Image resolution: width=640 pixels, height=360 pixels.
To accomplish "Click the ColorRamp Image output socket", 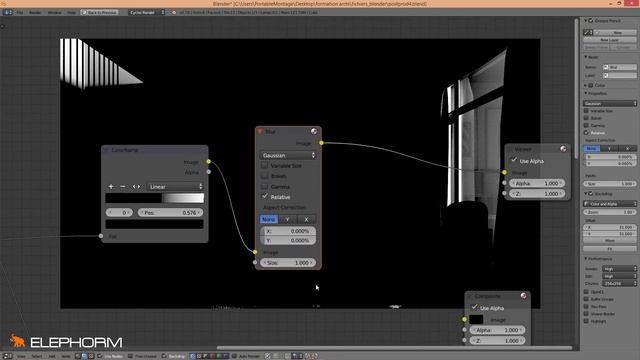I will coord(209,162).
